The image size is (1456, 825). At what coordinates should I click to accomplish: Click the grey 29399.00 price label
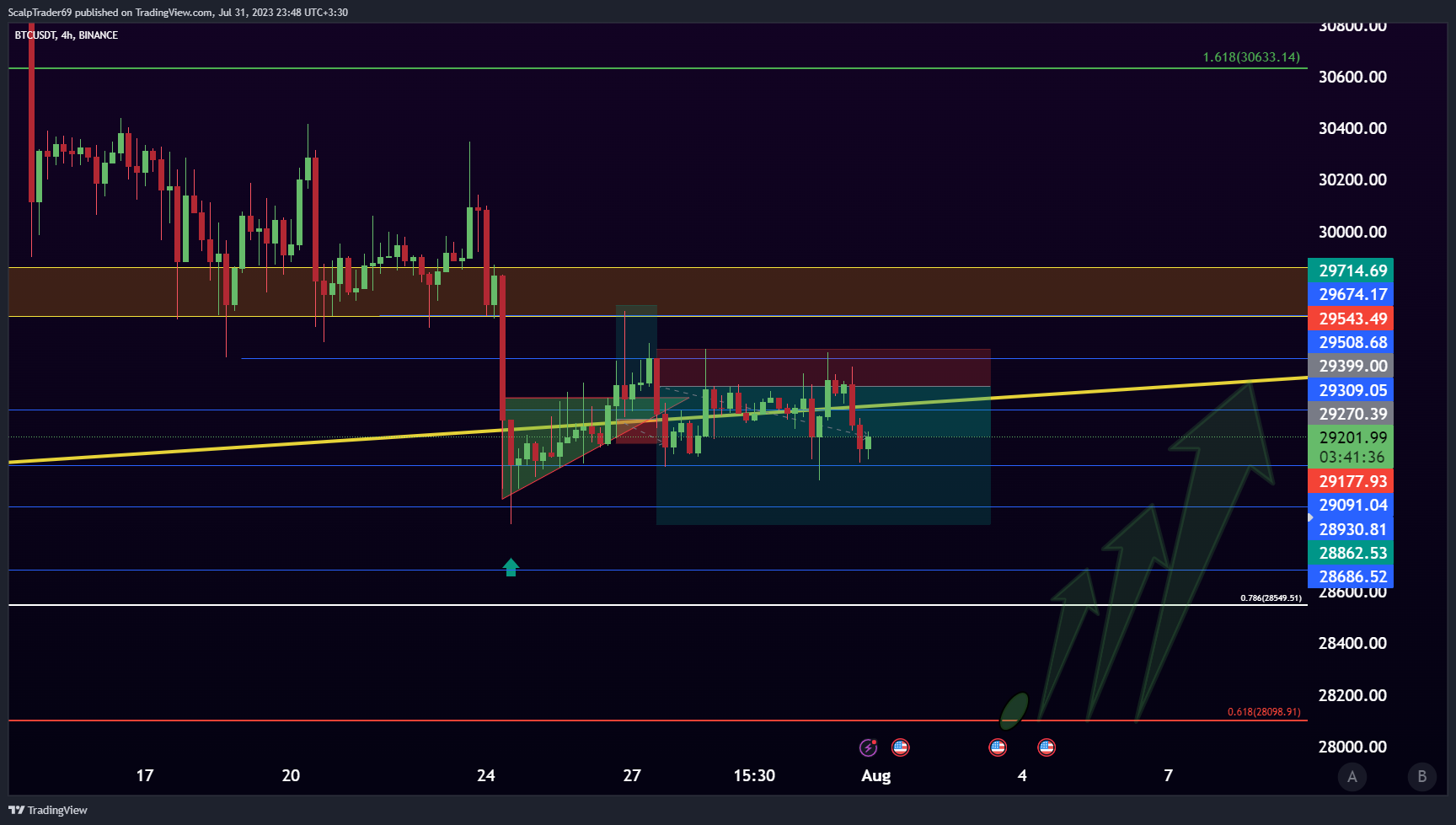pos(1351,366)
